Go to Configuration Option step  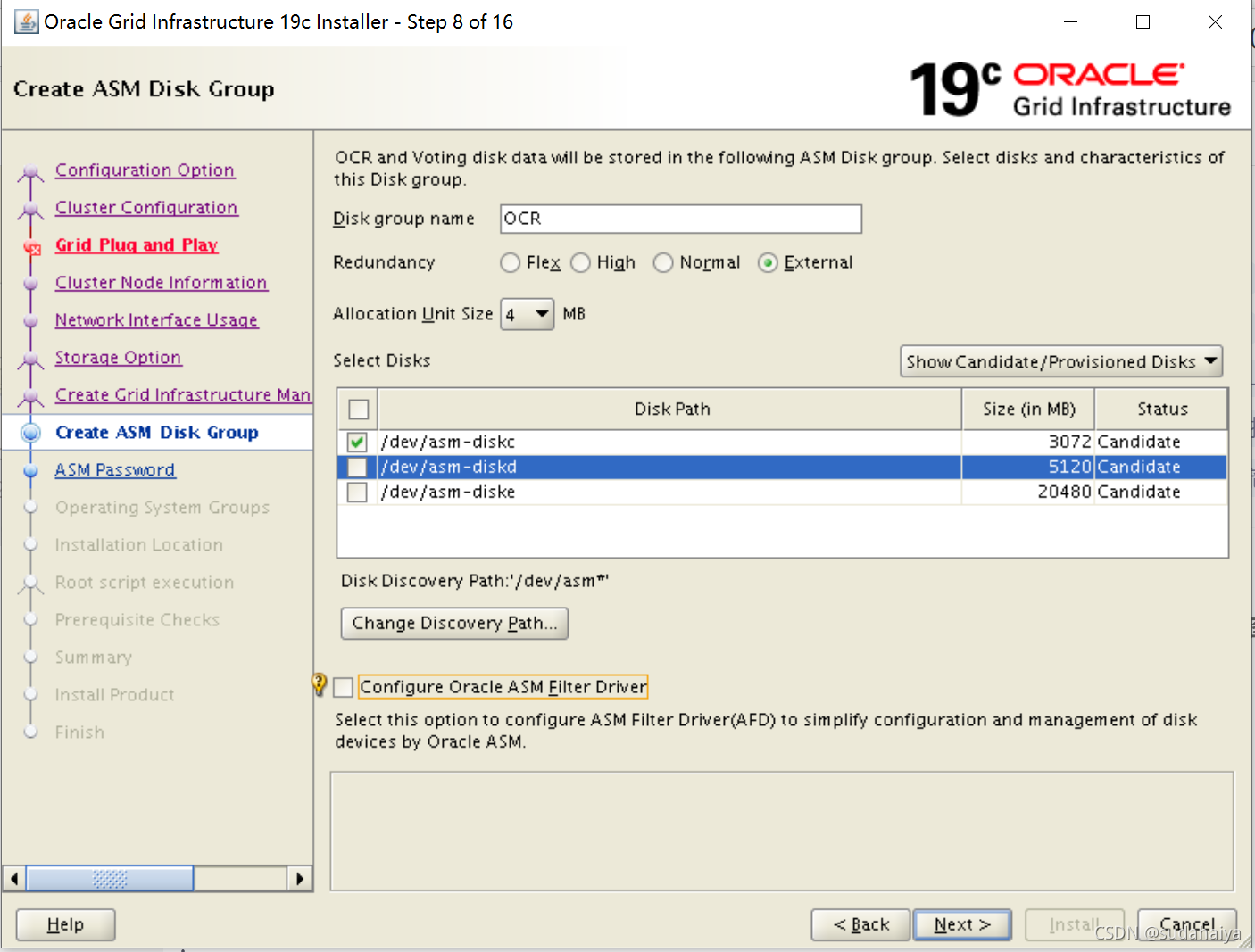145,170
